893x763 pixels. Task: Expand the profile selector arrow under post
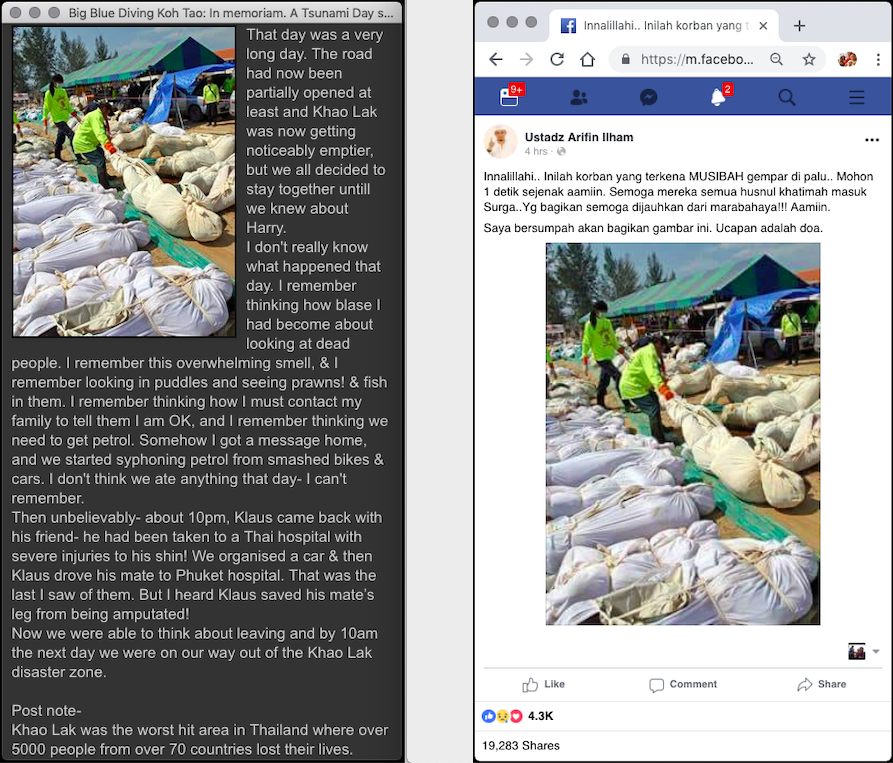876,651
